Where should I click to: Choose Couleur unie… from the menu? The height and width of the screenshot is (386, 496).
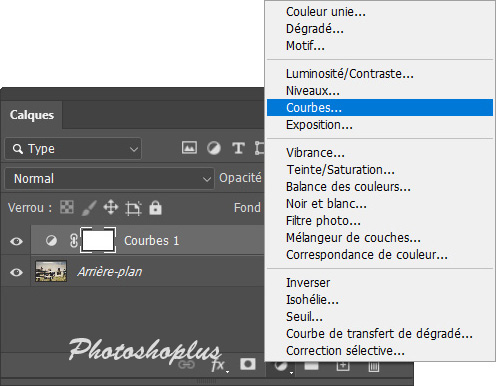click(380, 12)
